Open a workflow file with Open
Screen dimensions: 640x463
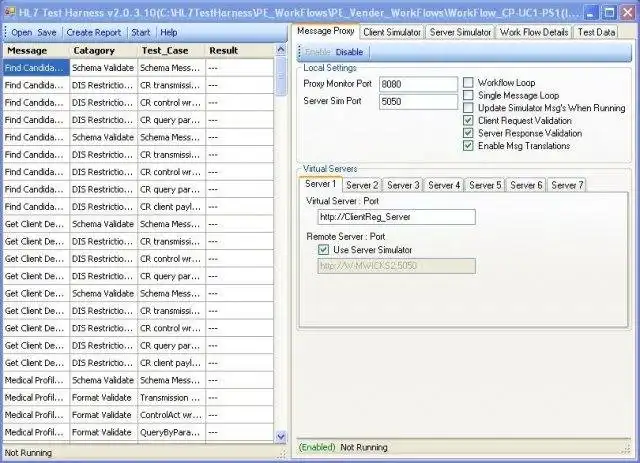tap(22, 32)
